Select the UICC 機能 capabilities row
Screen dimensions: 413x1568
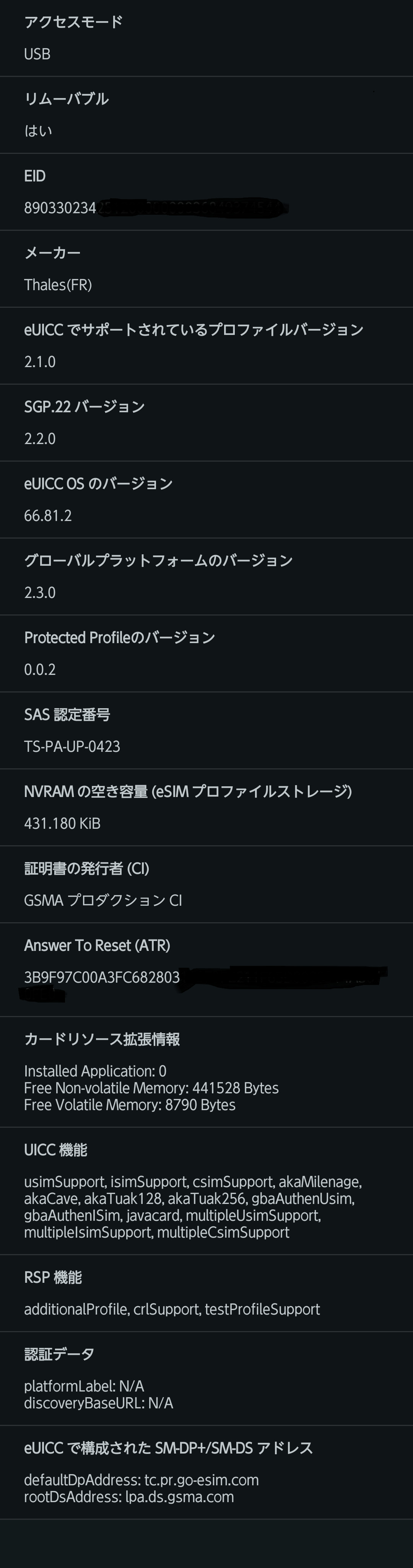[206, 1190]
